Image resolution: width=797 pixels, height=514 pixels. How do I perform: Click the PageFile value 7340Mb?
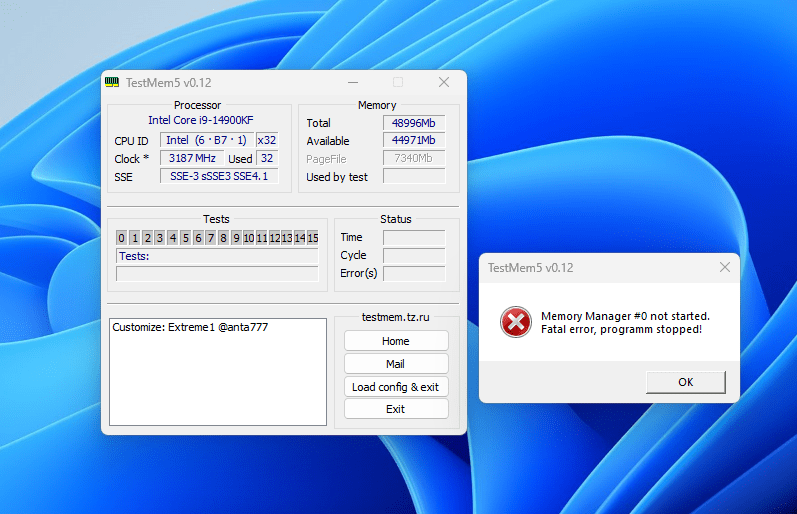(x=414, y=158)
